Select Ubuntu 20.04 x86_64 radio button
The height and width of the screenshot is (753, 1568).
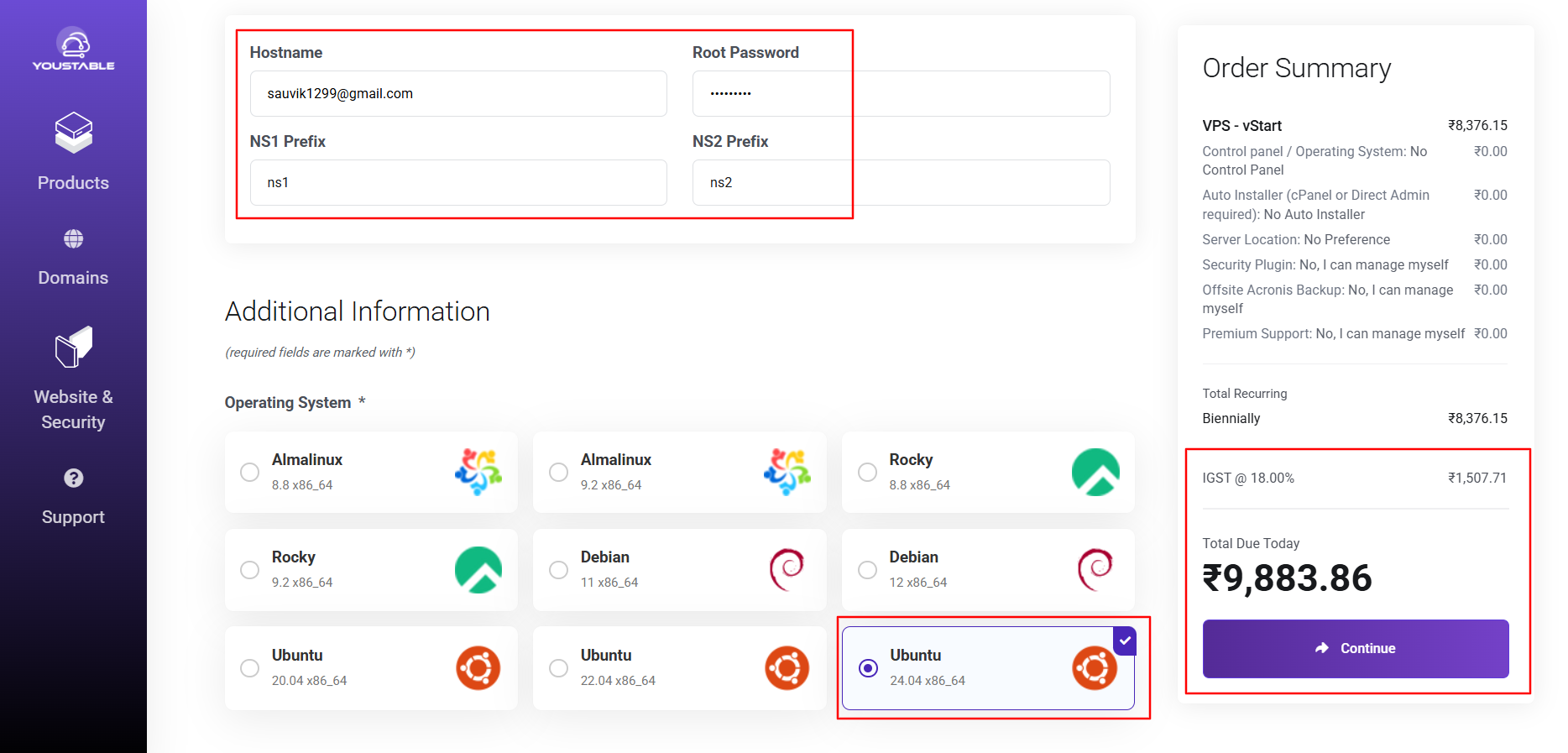pyautogui.click(x=249, y=668)
